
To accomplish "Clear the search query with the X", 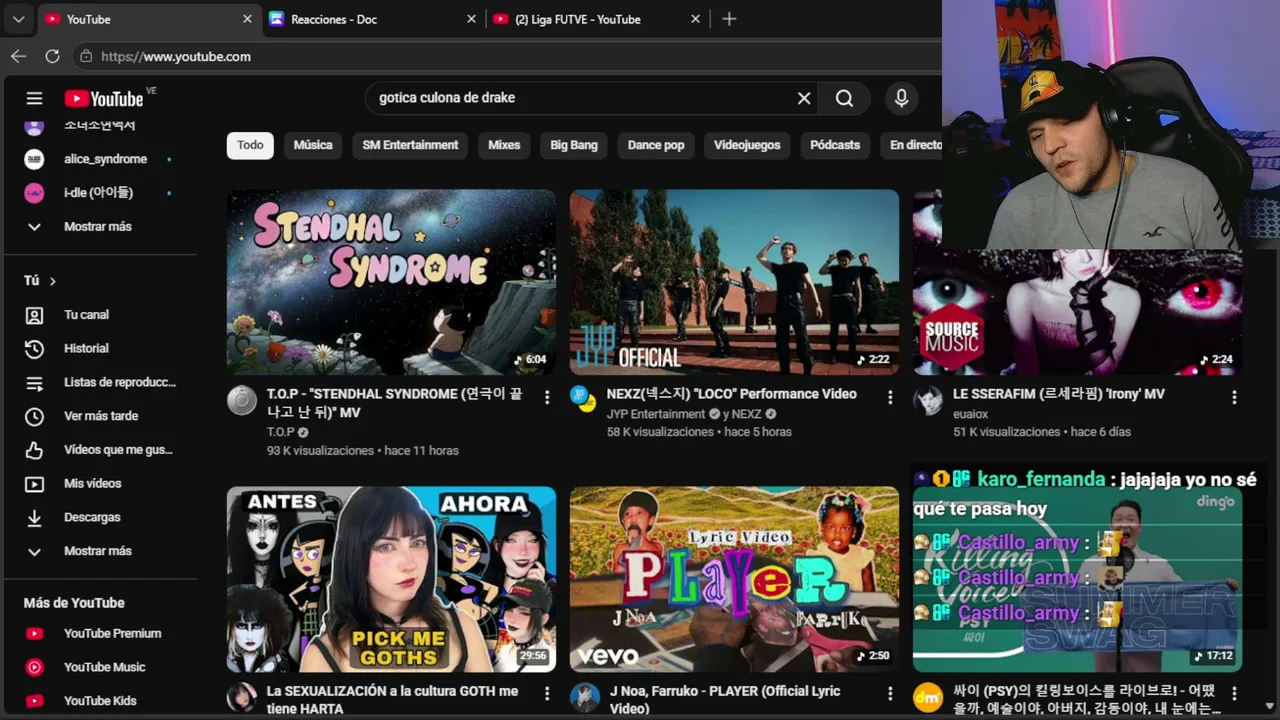I will pos(804,98).
